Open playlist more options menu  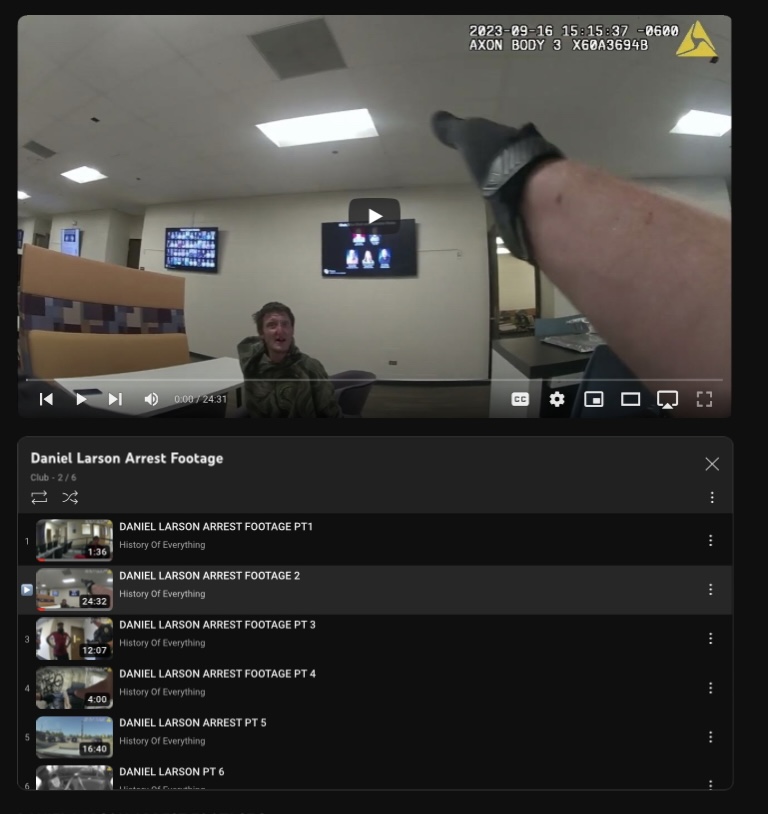click(x=712, y=497)
